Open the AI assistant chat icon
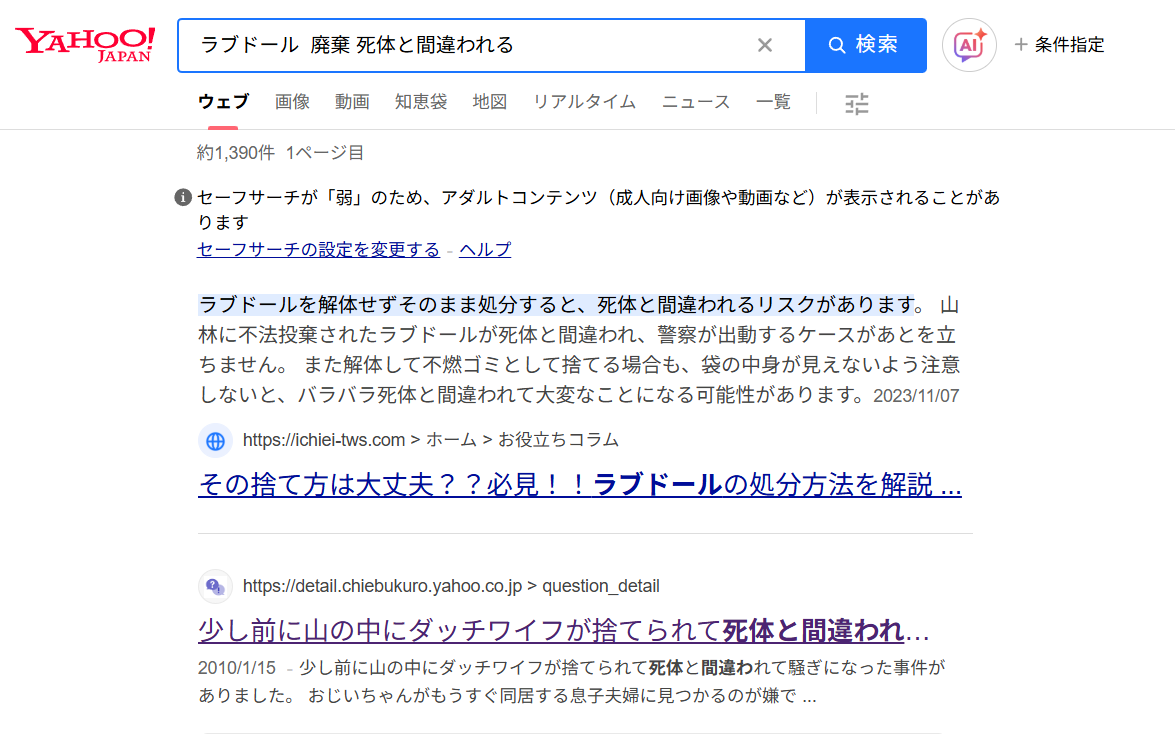 (x=969, y=45)
